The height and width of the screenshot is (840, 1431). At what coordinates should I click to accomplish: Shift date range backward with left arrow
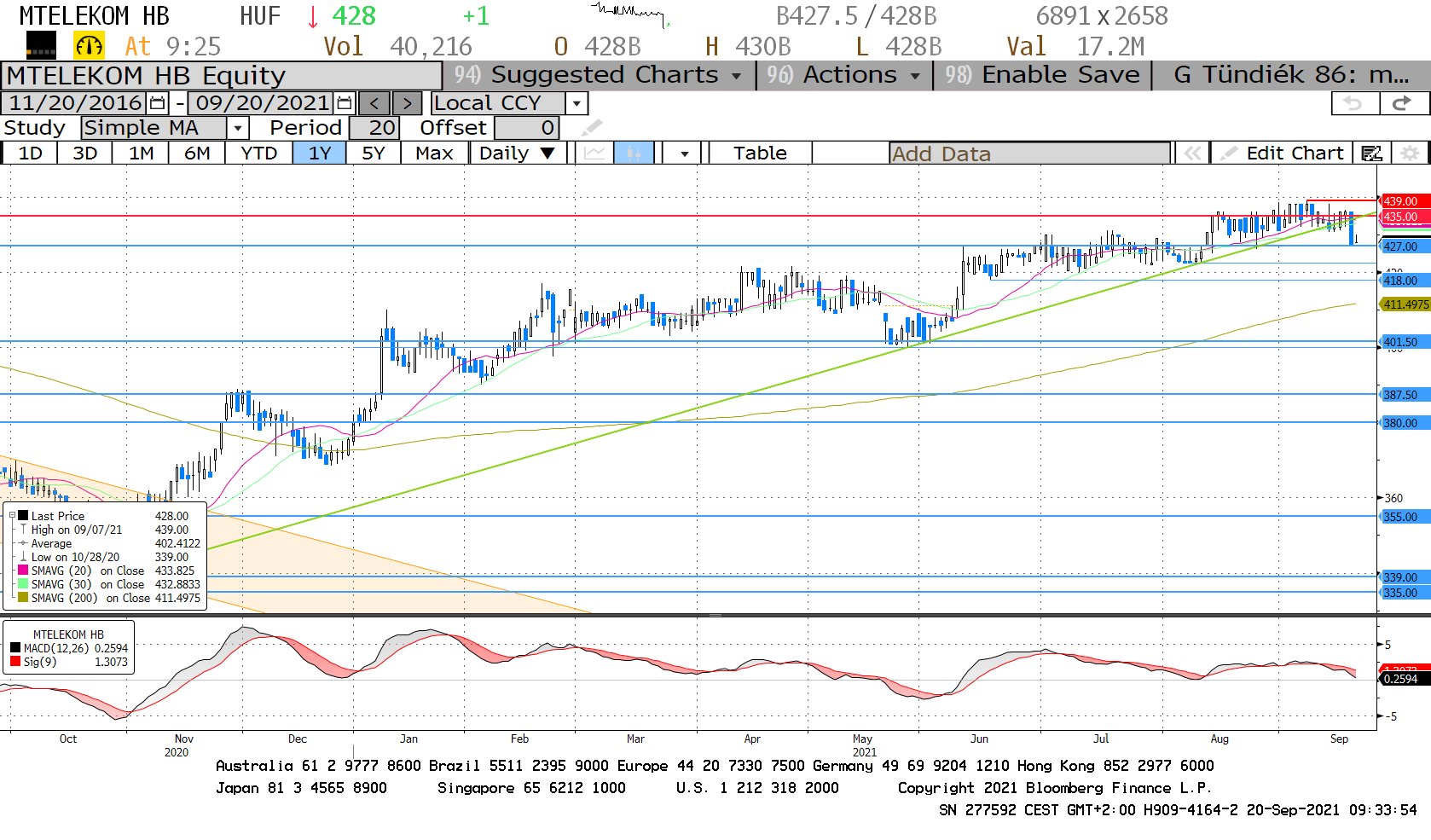374,103
